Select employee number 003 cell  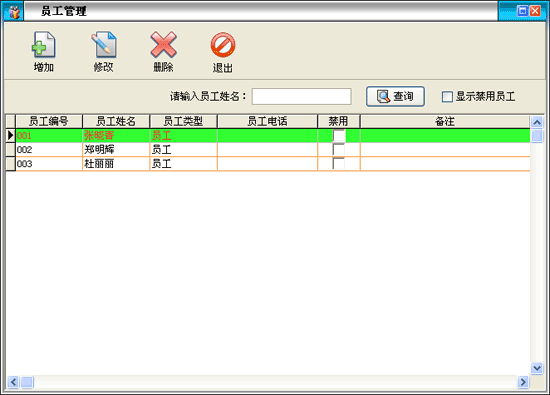click(49, 164)
